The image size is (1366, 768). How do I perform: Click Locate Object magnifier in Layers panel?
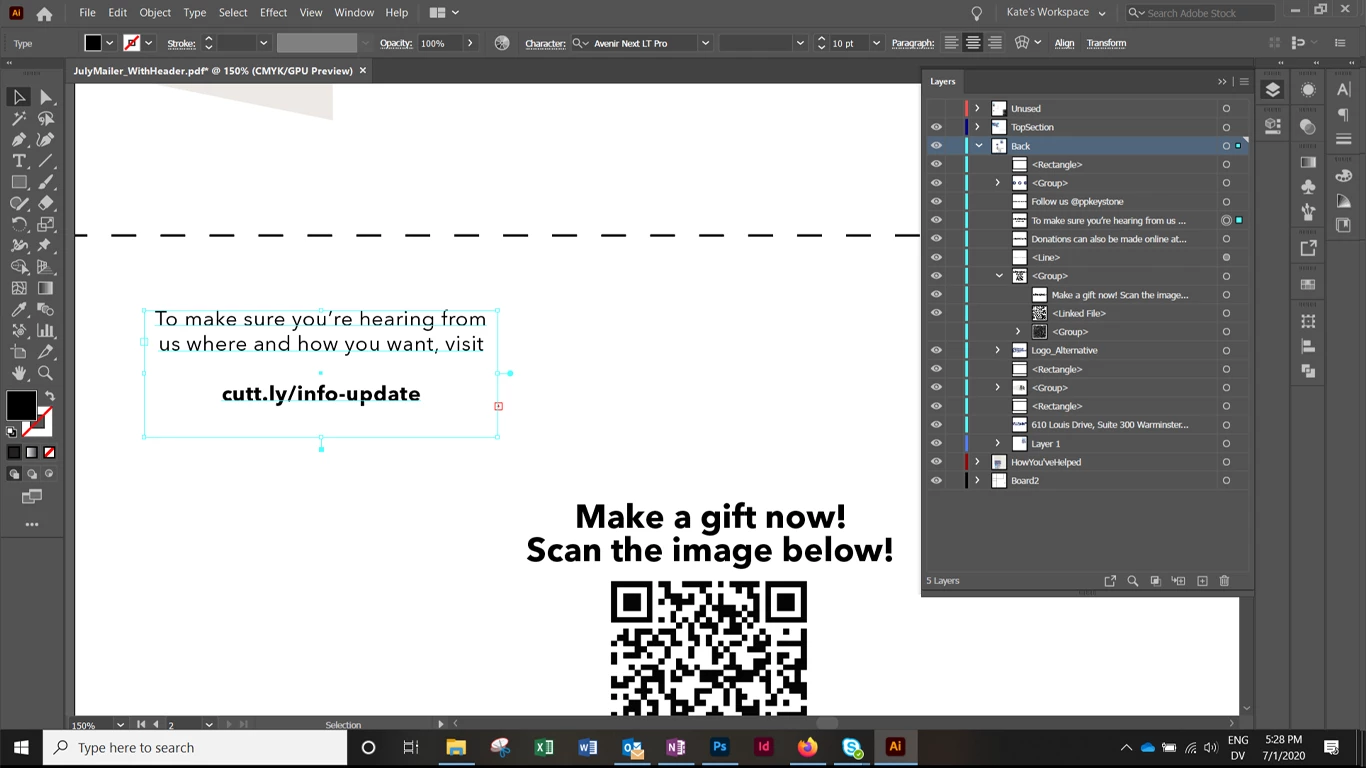(1133, 581)
